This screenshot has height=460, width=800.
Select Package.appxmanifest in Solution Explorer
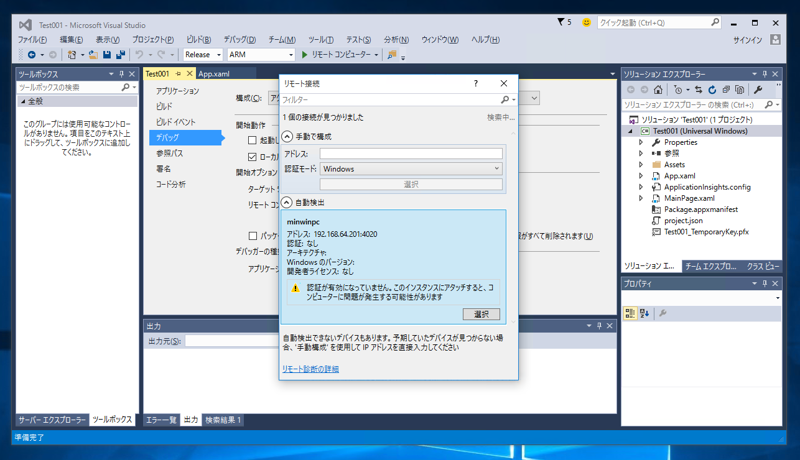[x=701, y=210]
